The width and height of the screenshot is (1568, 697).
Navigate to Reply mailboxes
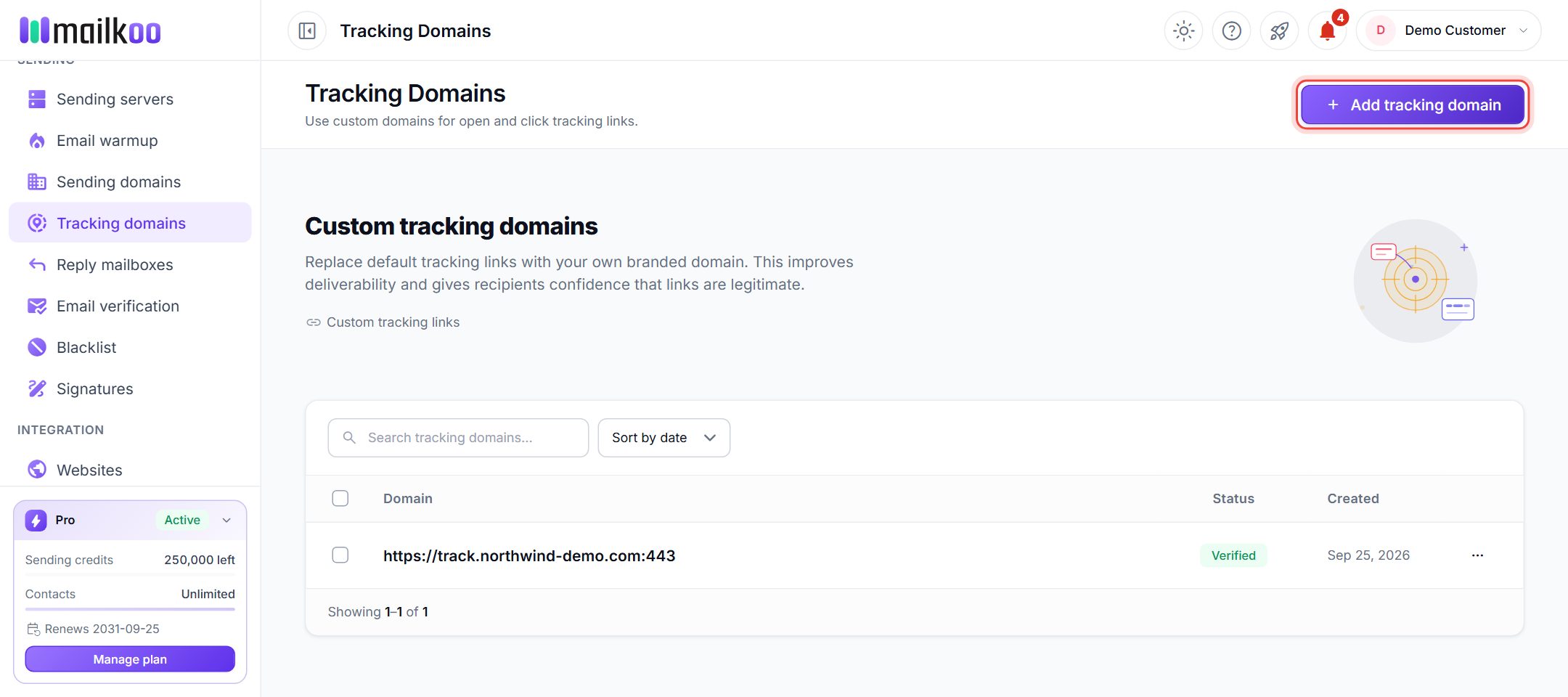tap(130, 265)
